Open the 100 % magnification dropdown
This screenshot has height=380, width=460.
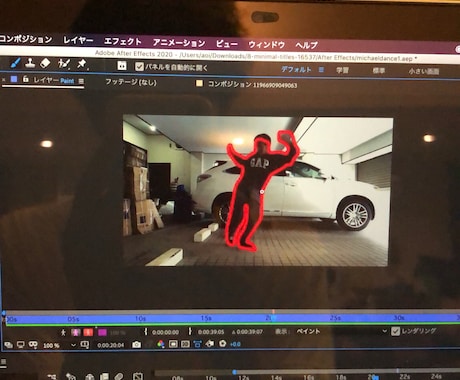[59, 345]
